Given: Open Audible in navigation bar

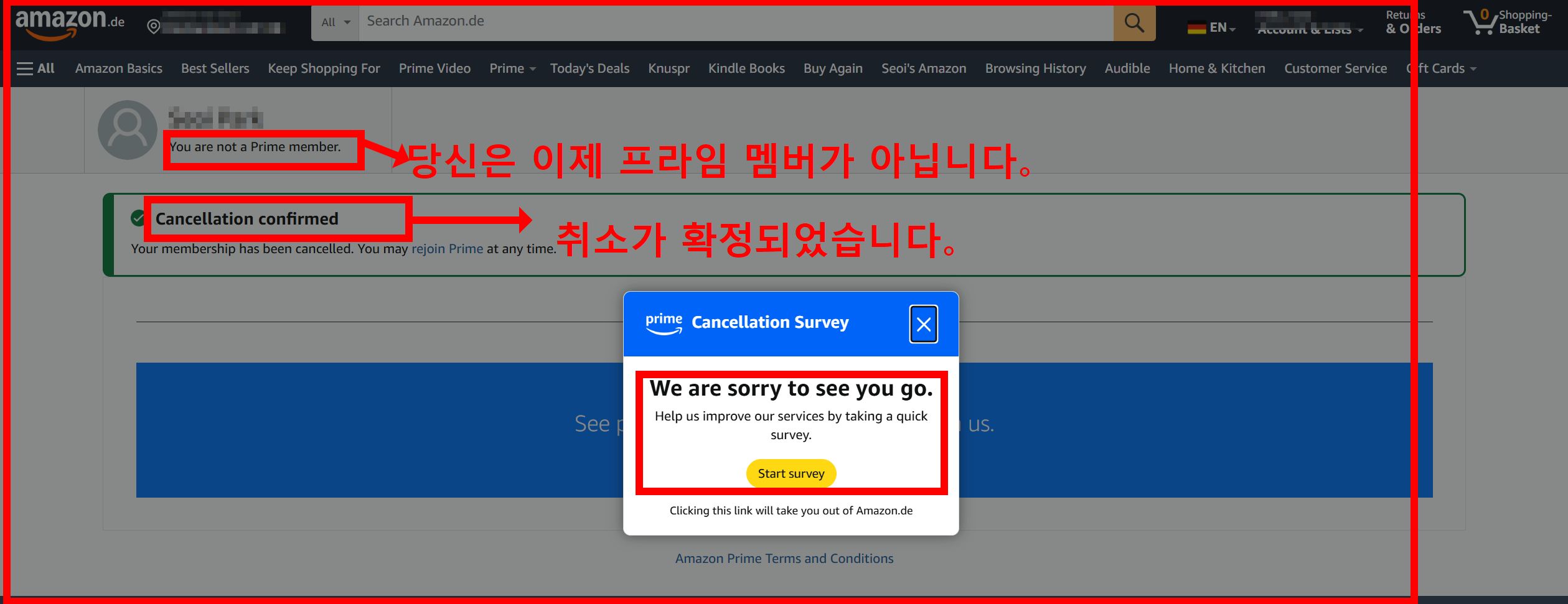Looking at the screenshot, I should click(x=1127, y=68).
